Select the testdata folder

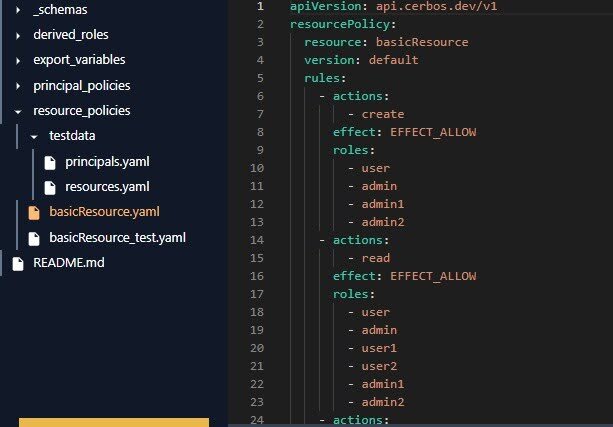72,136
